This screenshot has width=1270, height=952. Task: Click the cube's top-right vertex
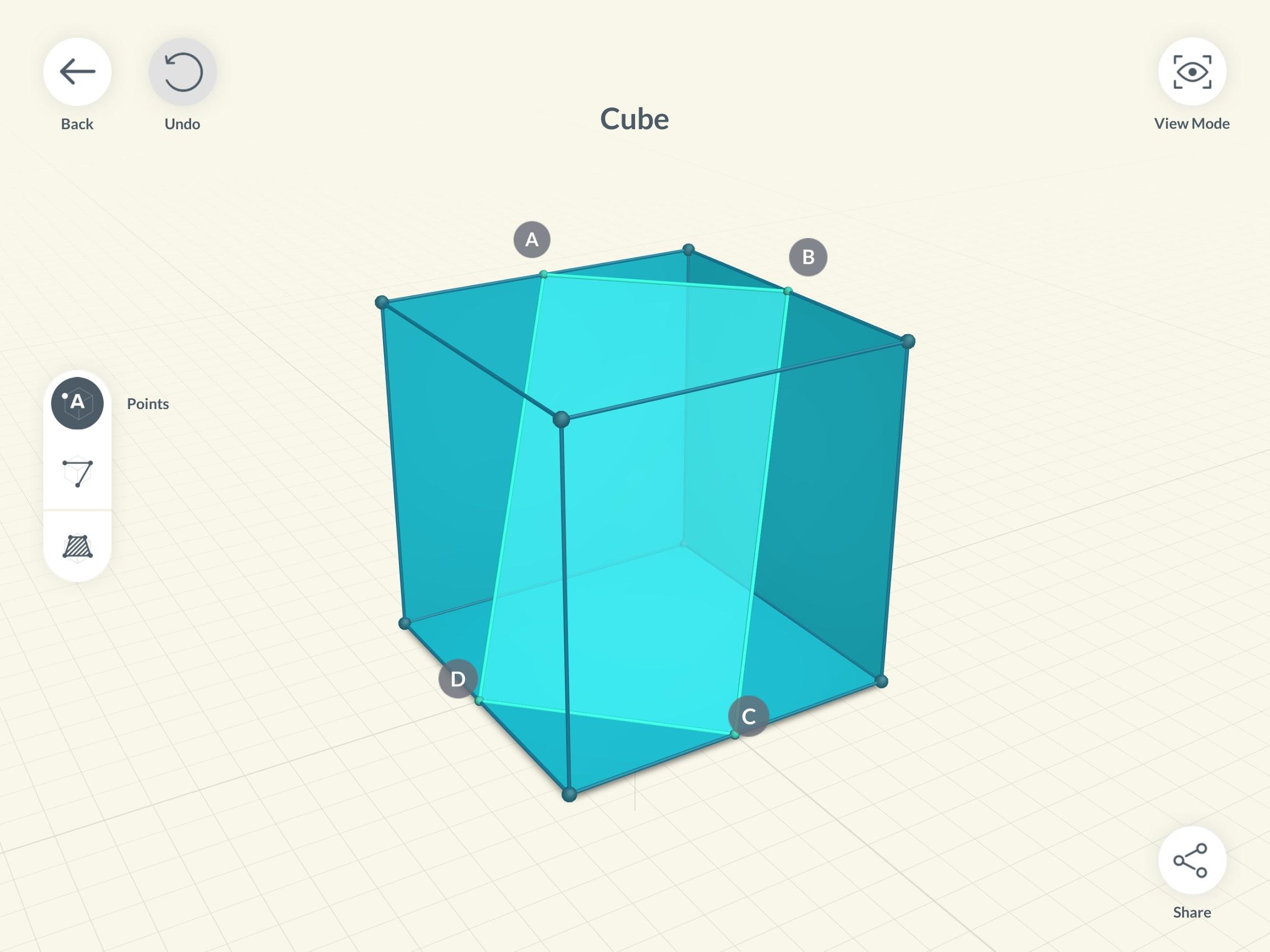[908, 342]
